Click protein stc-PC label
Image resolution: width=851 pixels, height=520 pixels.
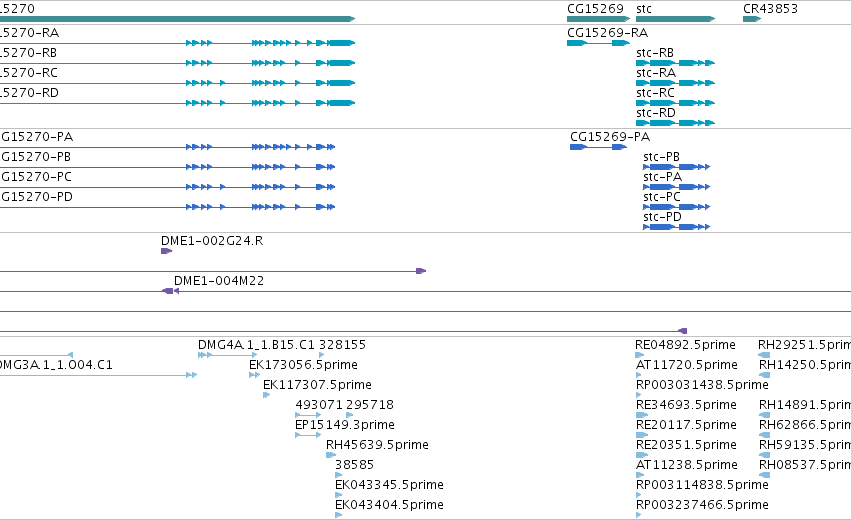coord(662,197)
